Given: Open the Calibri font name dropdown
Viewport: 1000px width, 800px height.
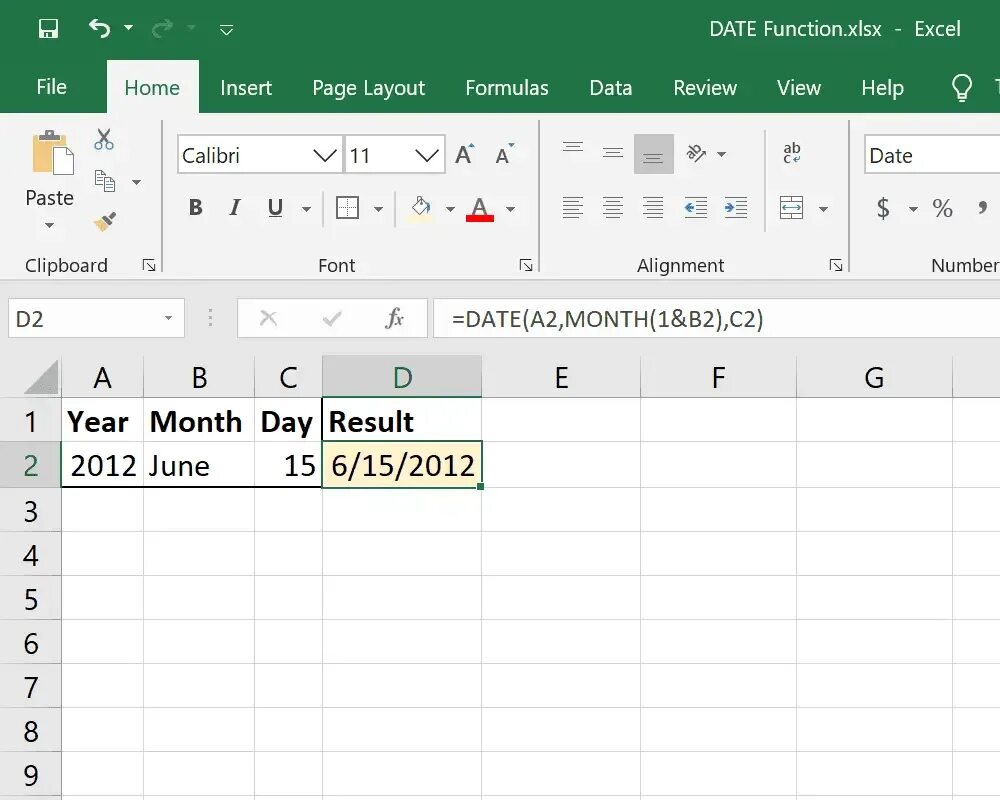Looking at the screenshot, I should pos(325,155).
